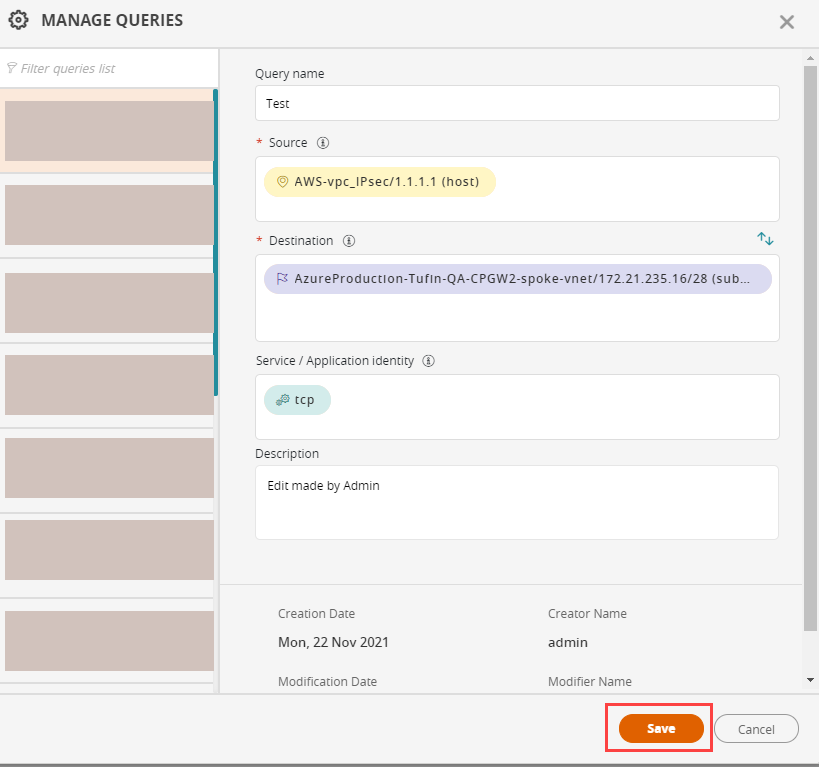Click the service icon in the tcp chip
Screen dimensions: 819x767
(x=282, y=400)
